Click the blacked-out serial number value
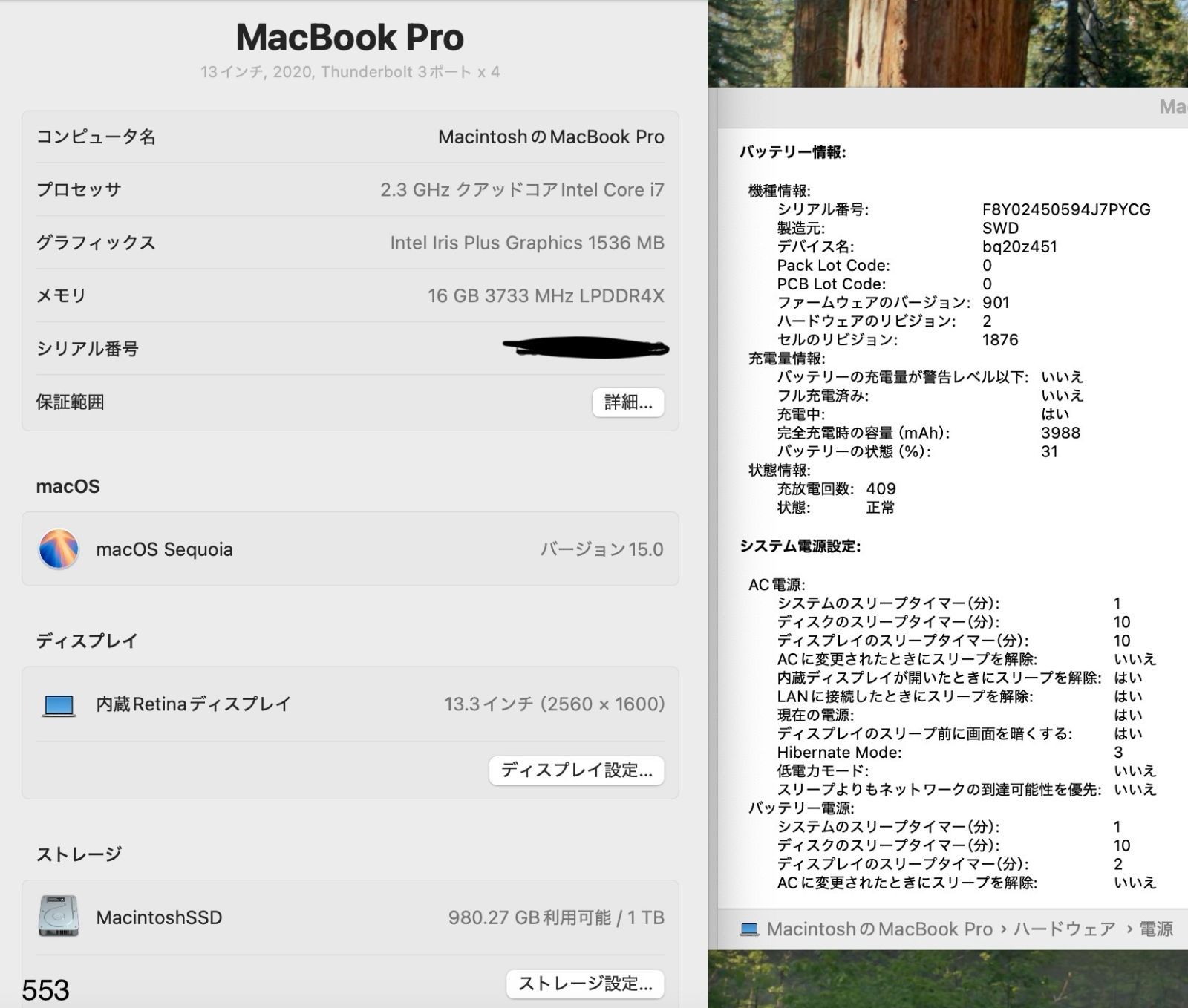 585,348
